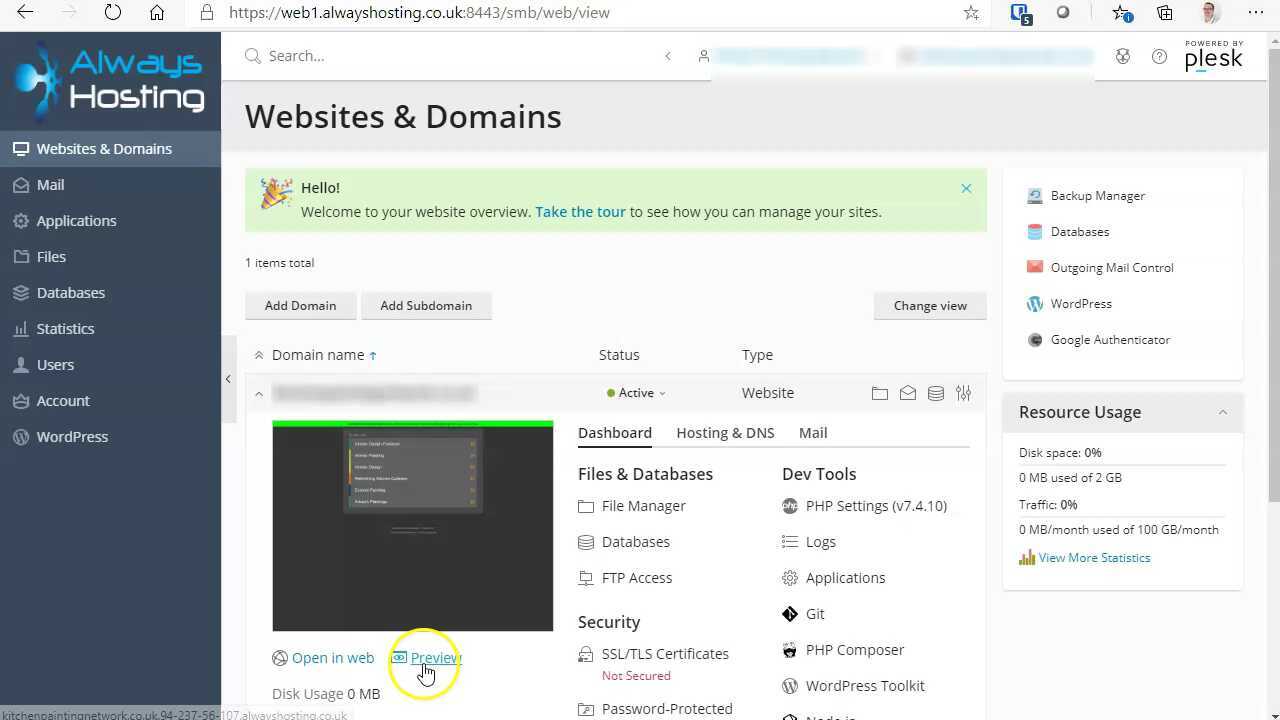The image size is (1280, 720).
Task: Click the search magnifier icon
Action: click(253, 56)
